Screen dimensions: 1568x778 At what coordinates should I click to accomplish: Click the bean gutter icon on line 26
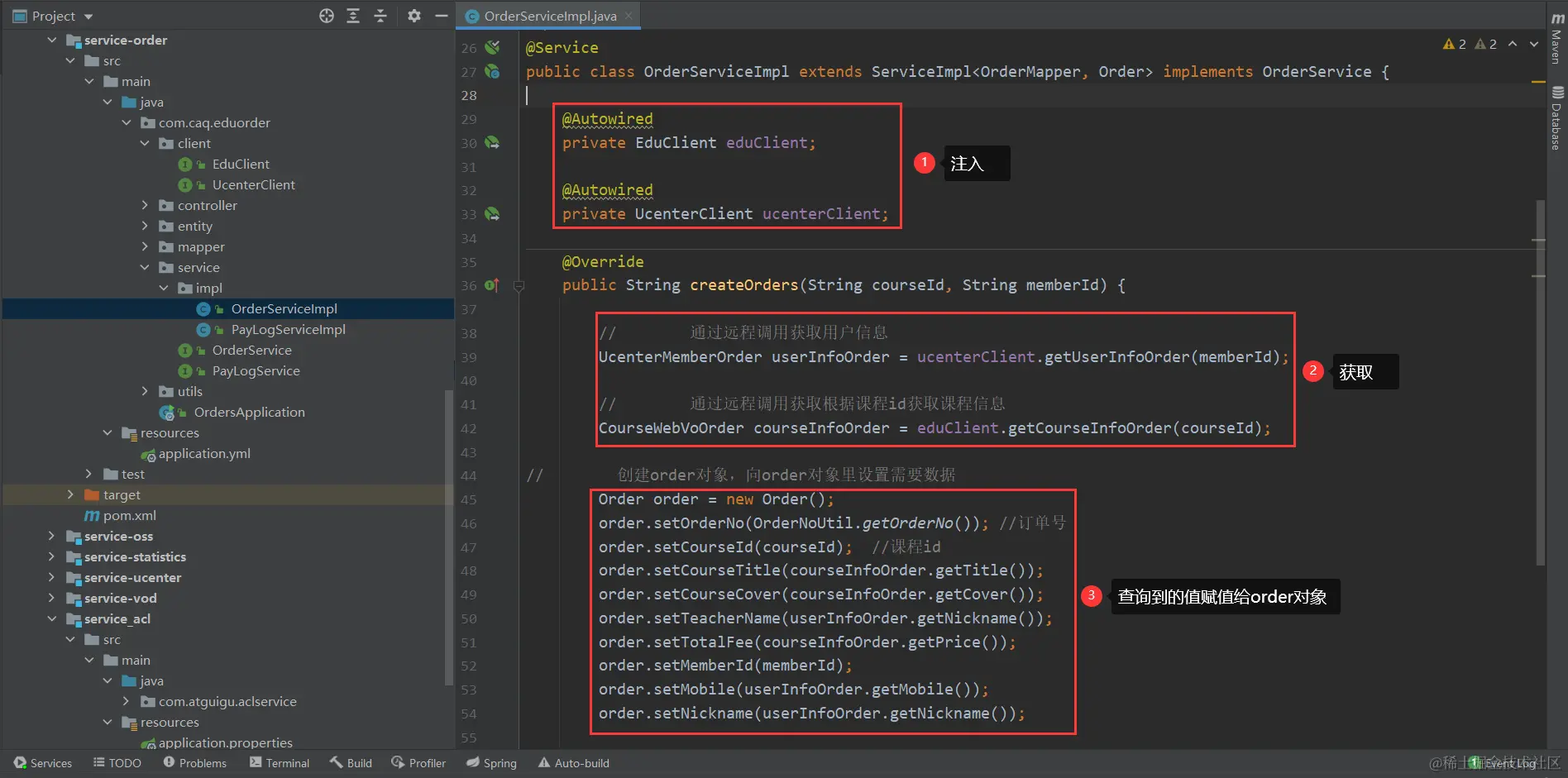492,47
